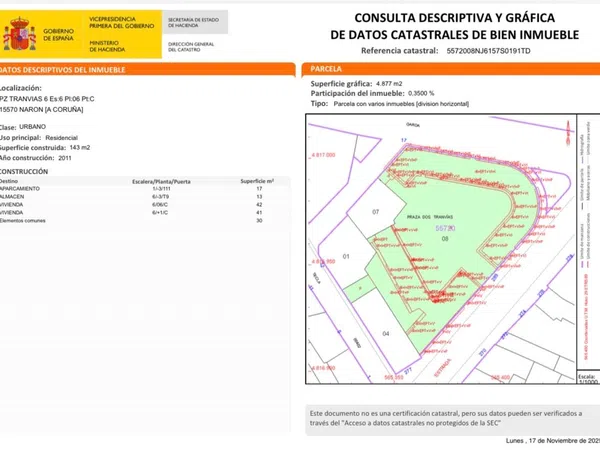Select the Elementos comunes row label
The height and width of the screenshot is (450, 600).
(23, 221)
